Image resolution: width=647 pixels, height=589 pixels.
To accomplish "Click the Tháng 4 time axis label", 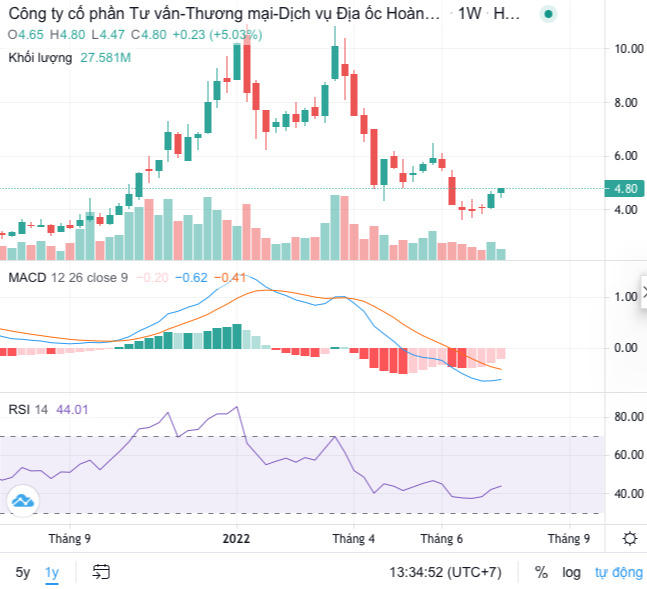I will click(353, 538).
